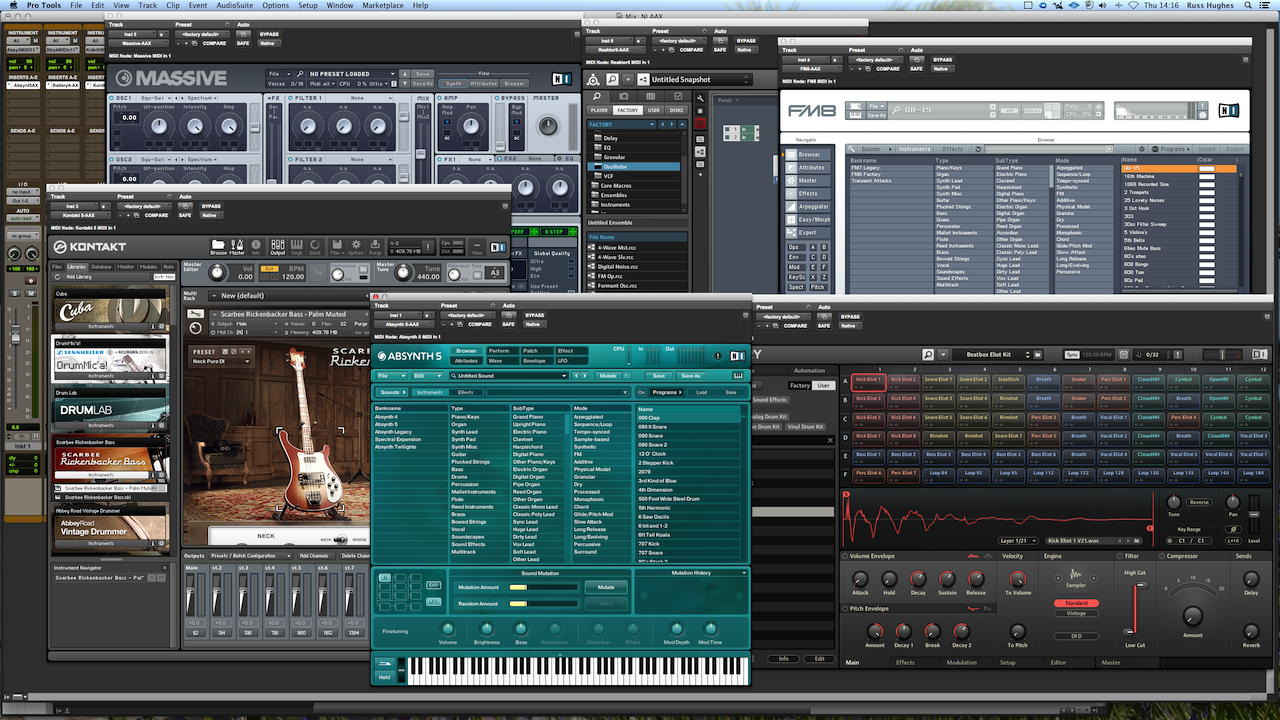1280x720 pixels.
Task: Click Save As in Massive
Action: pos(423,83)
